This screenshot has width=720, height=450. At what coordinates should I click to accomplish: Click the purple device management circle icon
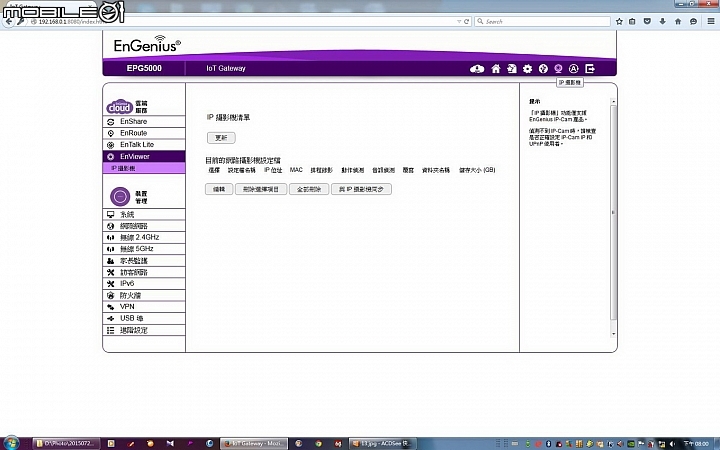(x=120, y=197)
